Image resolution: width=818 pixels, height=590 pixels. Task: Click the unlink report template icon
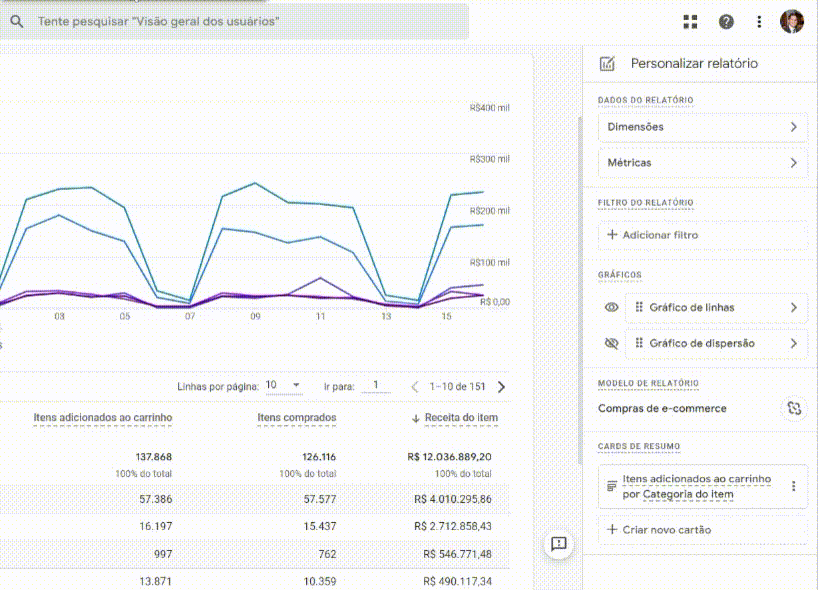[794, 408]
